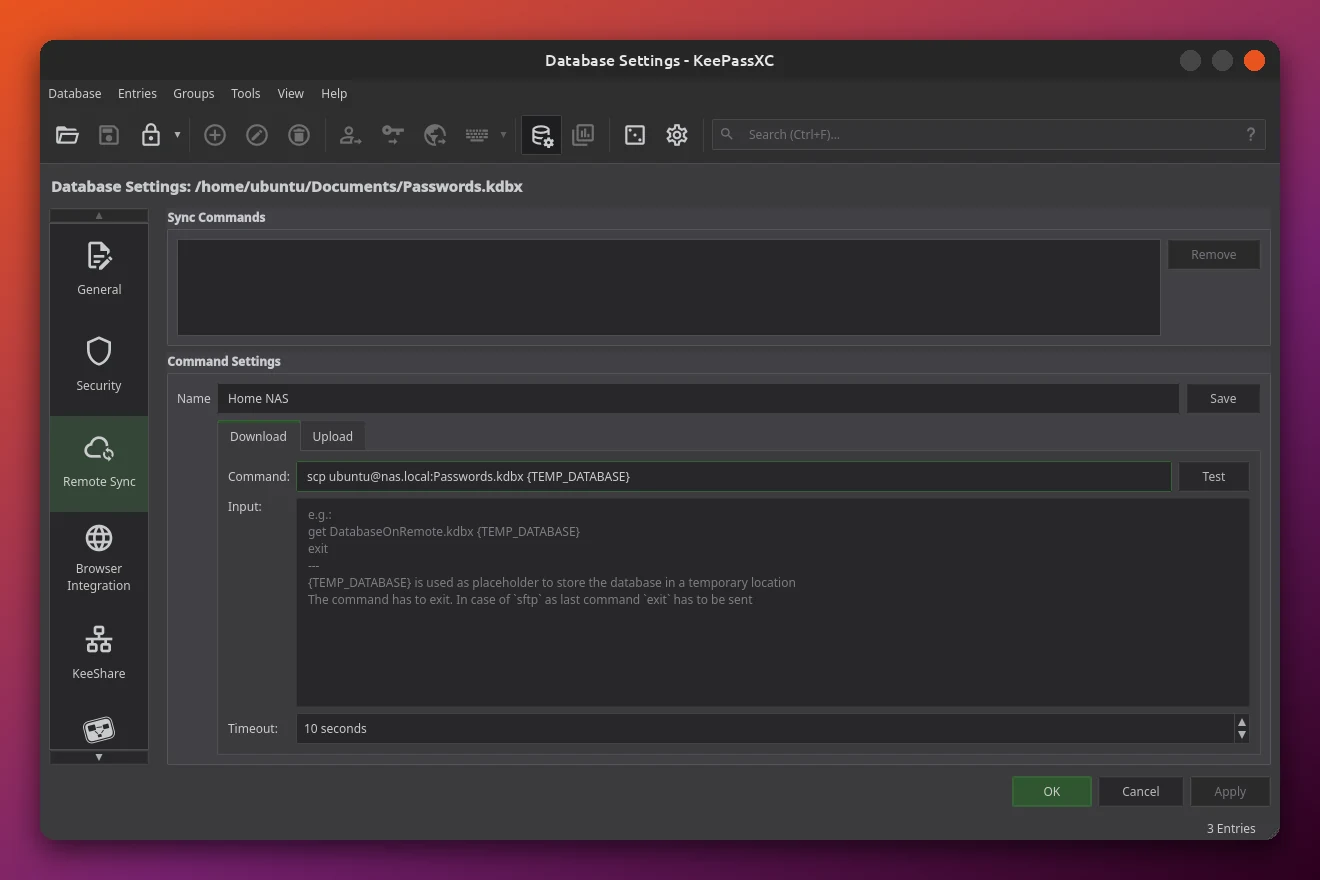
Task: Click in the Name field 'Home NAS'
Action: pos(698,398)
